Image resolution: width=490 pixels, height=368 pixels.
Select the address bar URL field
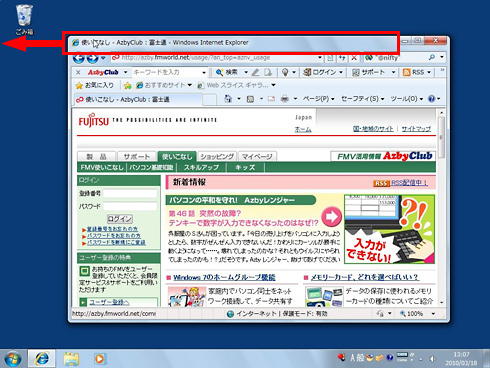(x=213, y=58)
